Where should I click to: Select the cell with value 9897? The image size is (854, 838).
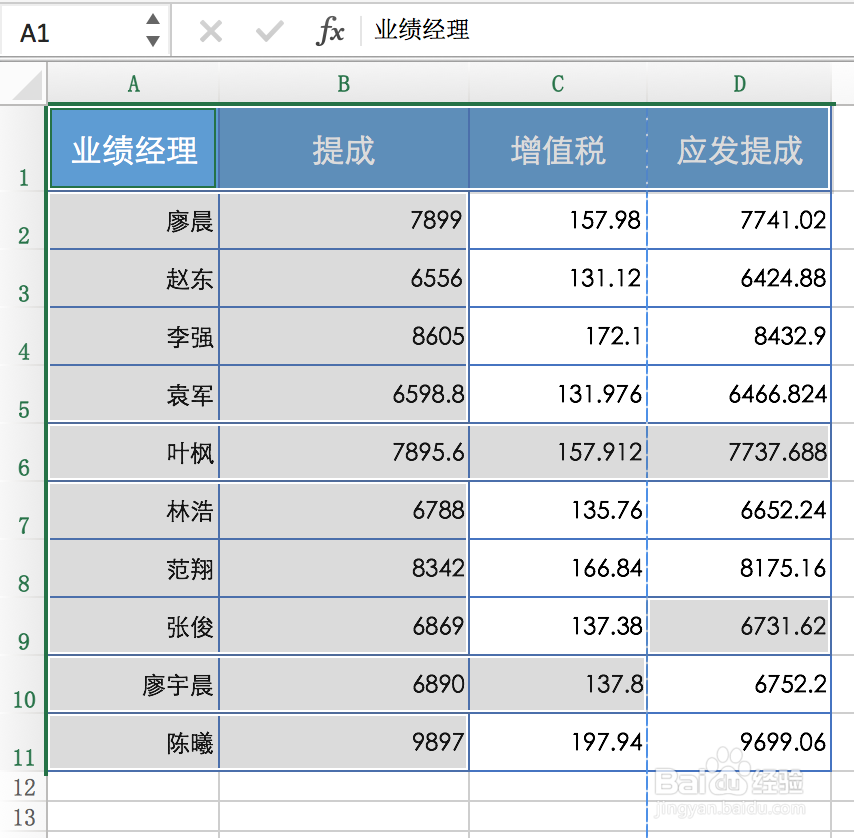[343, 742]
